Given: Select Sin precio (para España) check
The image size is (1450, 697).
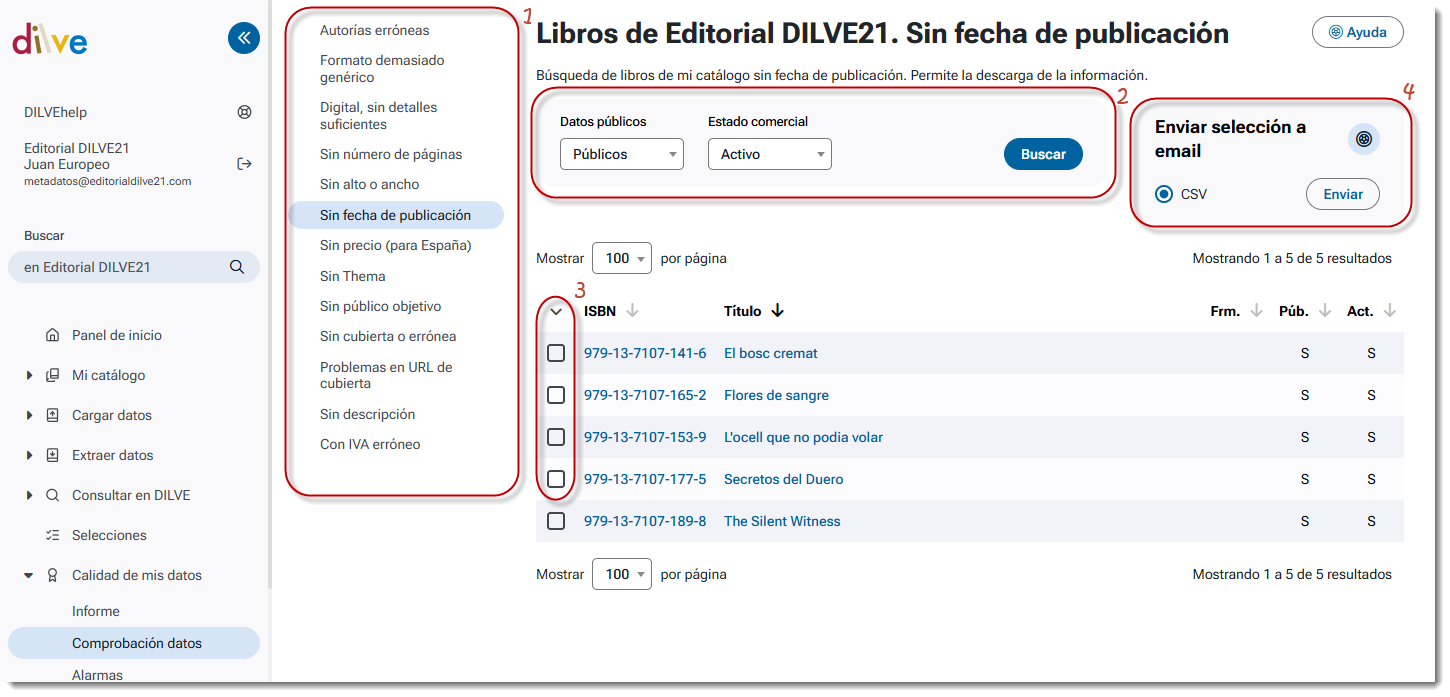Looking at the screenshot, I should click(396, 245).
